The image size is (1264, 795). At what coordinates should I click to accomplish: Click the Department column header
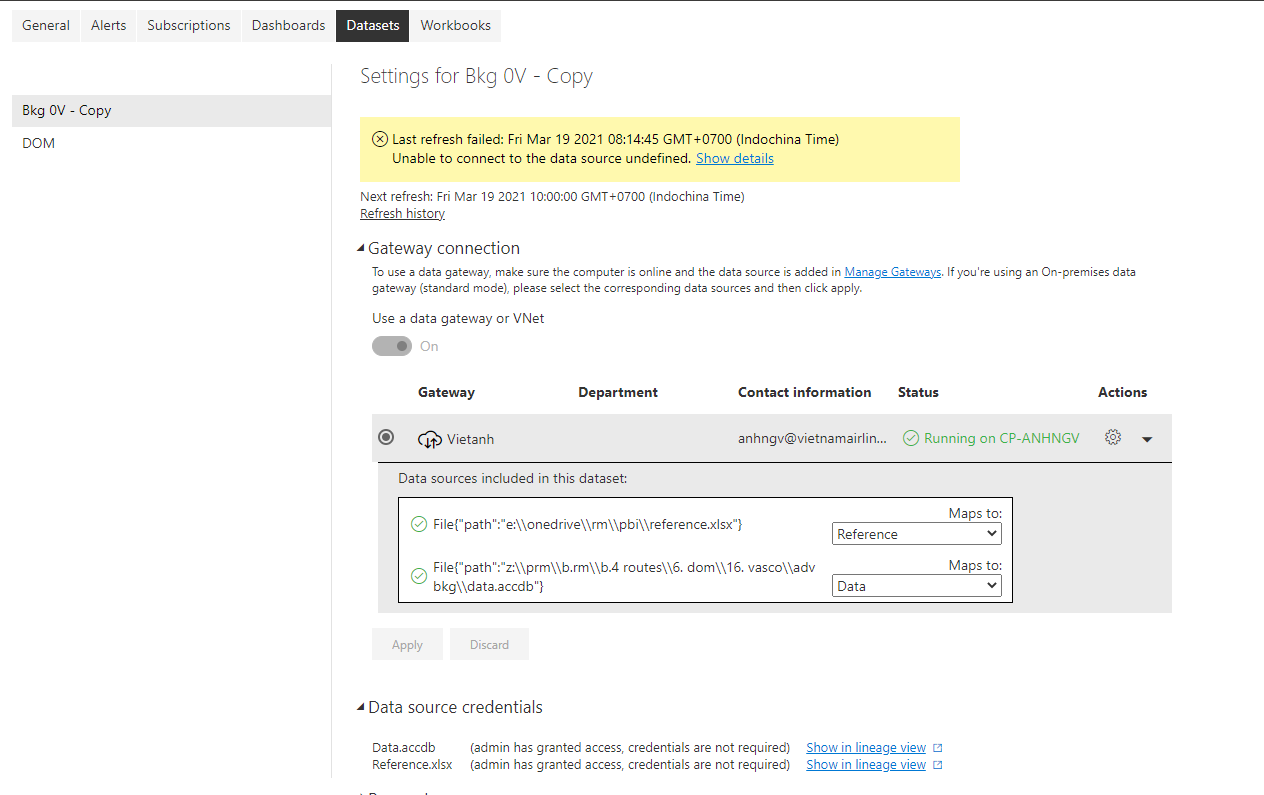618,392
